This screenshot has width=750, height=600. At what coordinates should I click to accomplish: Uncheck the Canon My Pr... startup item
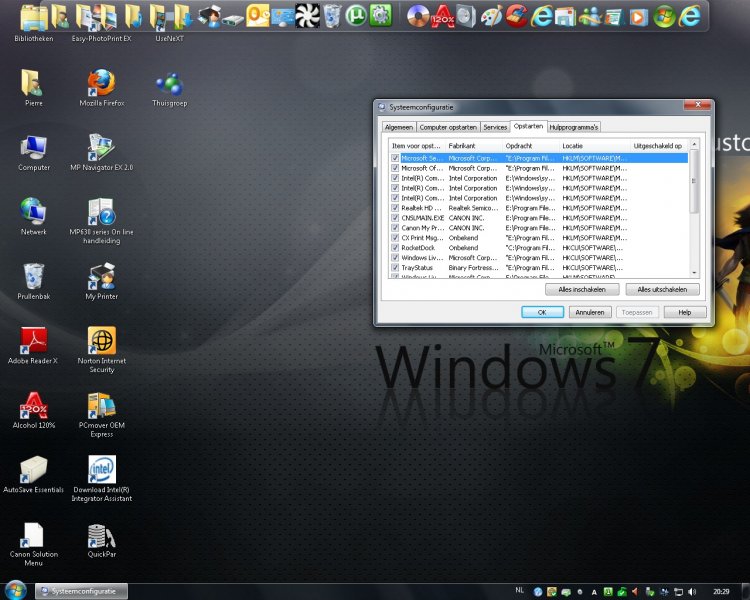(x=395, y=228)
